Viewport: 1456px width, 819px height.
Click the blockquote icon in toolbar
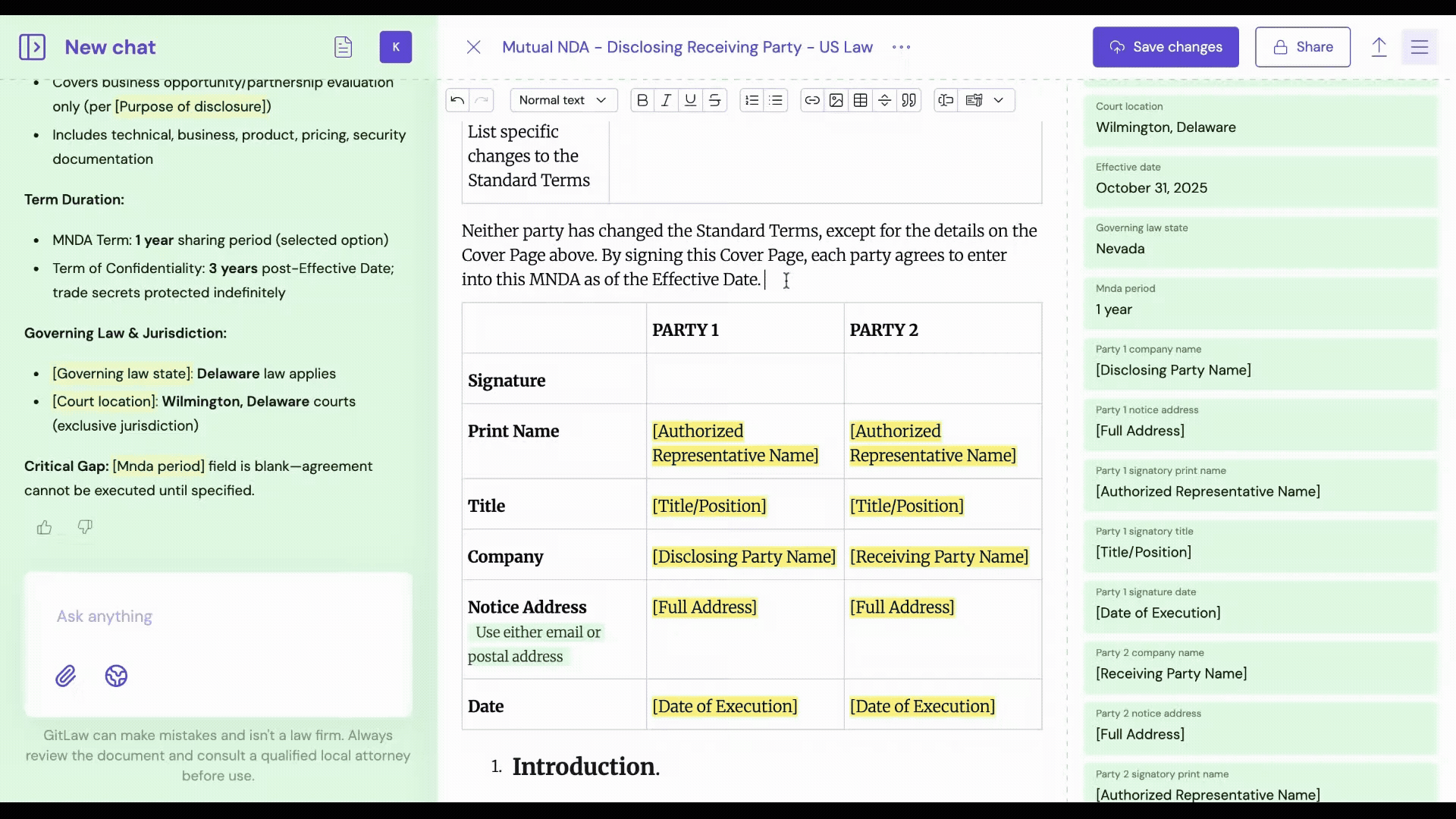click(x=909, y=100)
